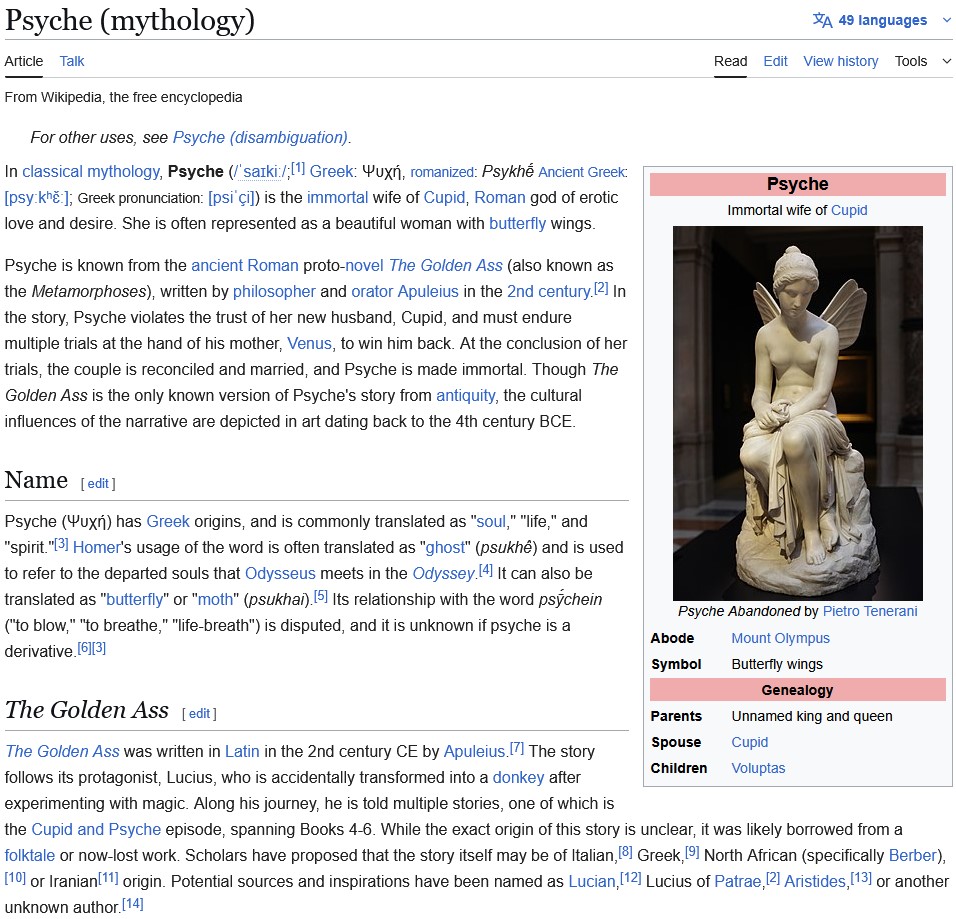Follow the donkey link
956x919 pixels.
click(518, 778)
